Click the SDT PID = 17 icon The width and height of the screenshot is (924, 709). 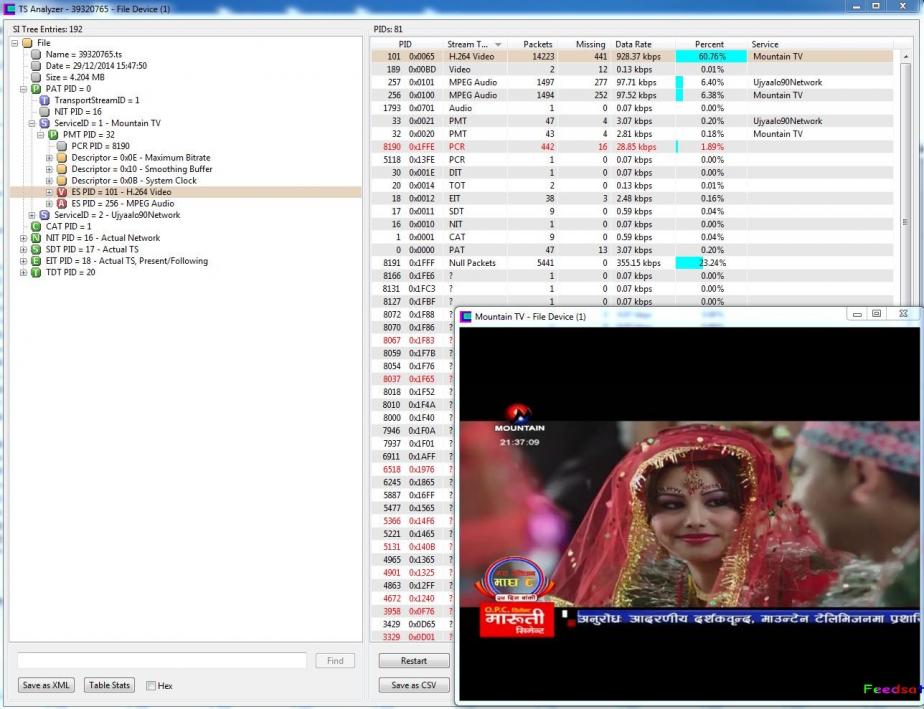click(36, 250)
